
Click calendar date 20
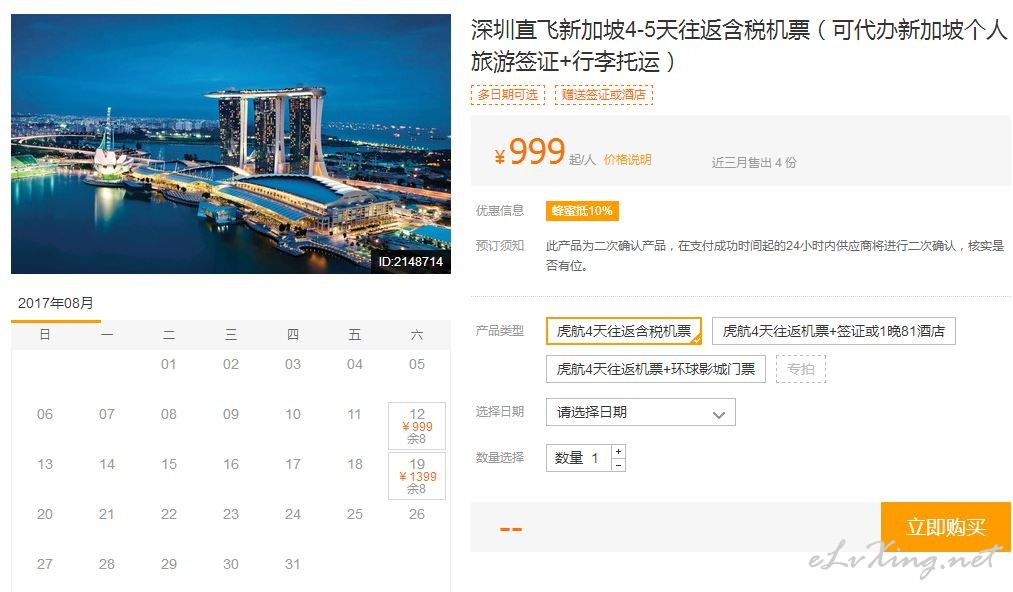[45, 514]
